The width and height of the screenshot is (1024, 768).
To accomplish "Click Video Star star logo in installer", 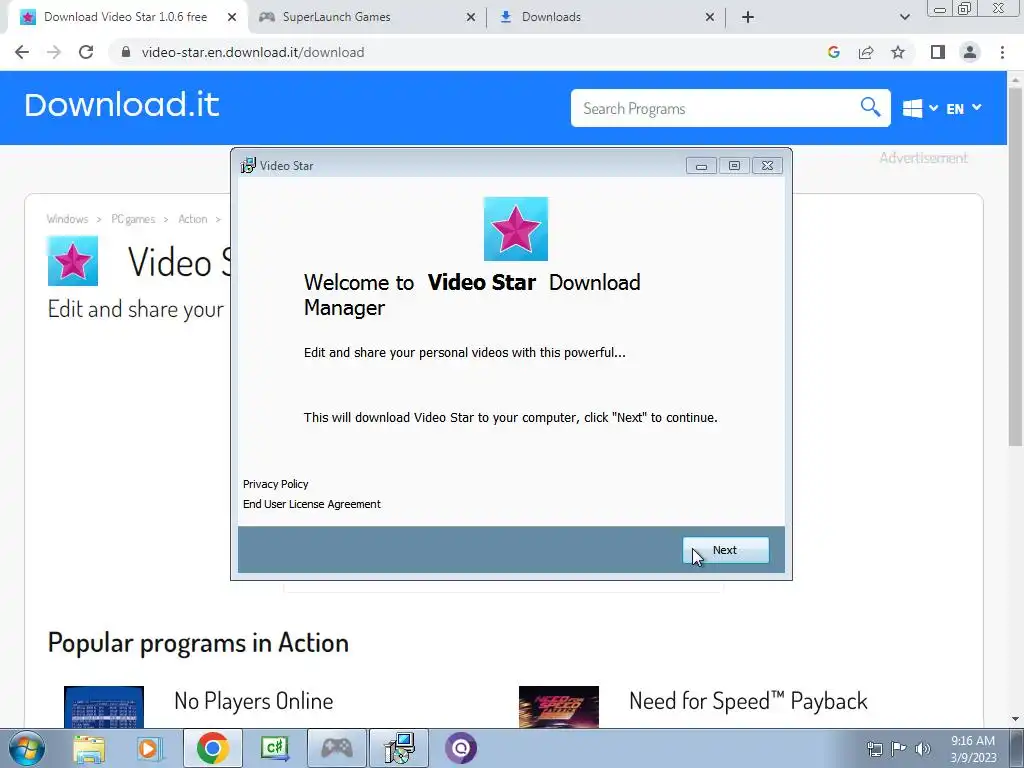I will coord(516,229).
